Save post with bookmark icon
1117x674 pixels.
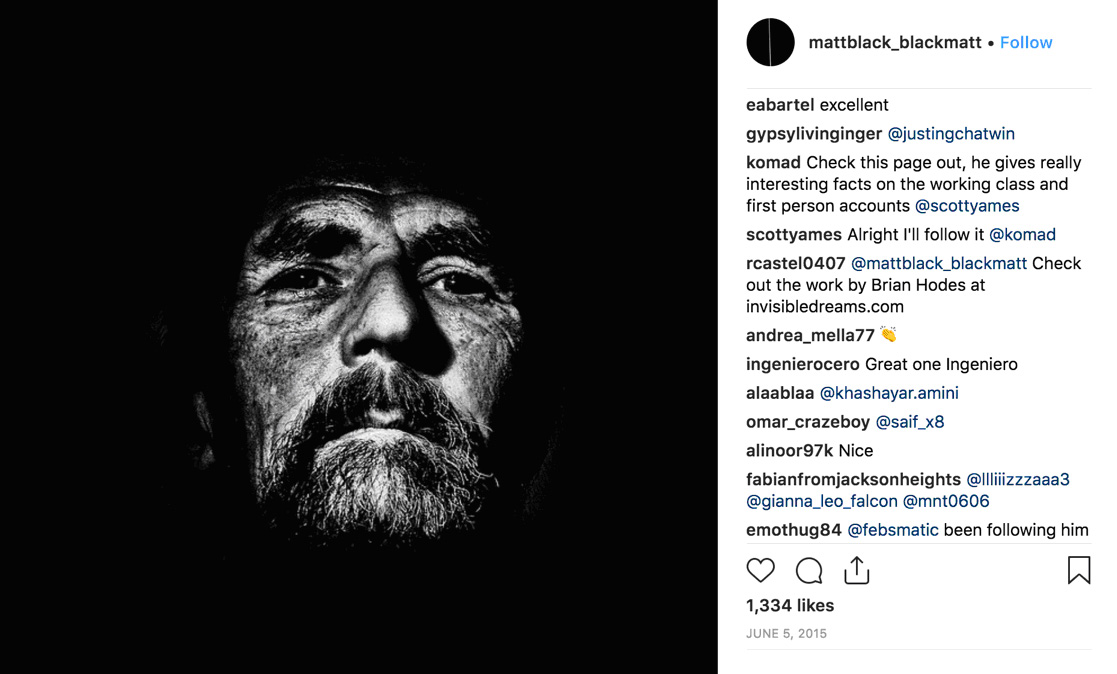pos(1079,570)
